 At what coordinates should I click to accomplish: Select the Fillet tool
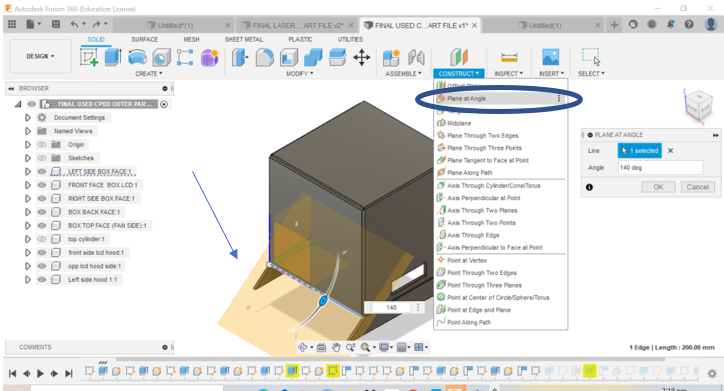pos(265,58)
